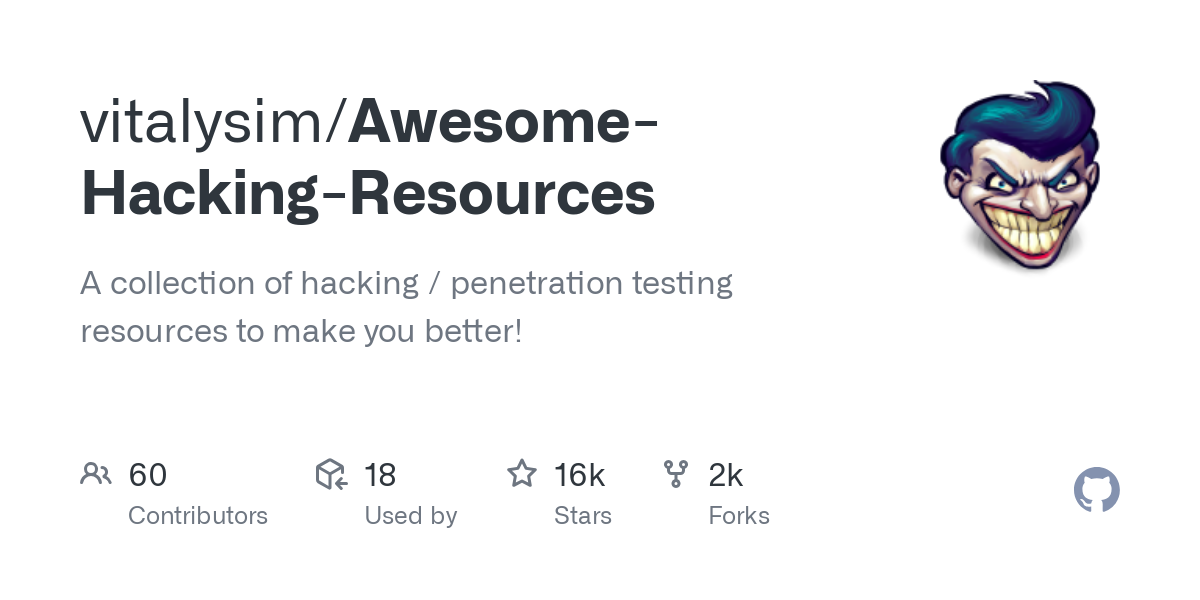Image resolution: width=1200 pixels, height=600 pixels.
Task: Click the Forks branch icon
Action: tap(676, 474)
